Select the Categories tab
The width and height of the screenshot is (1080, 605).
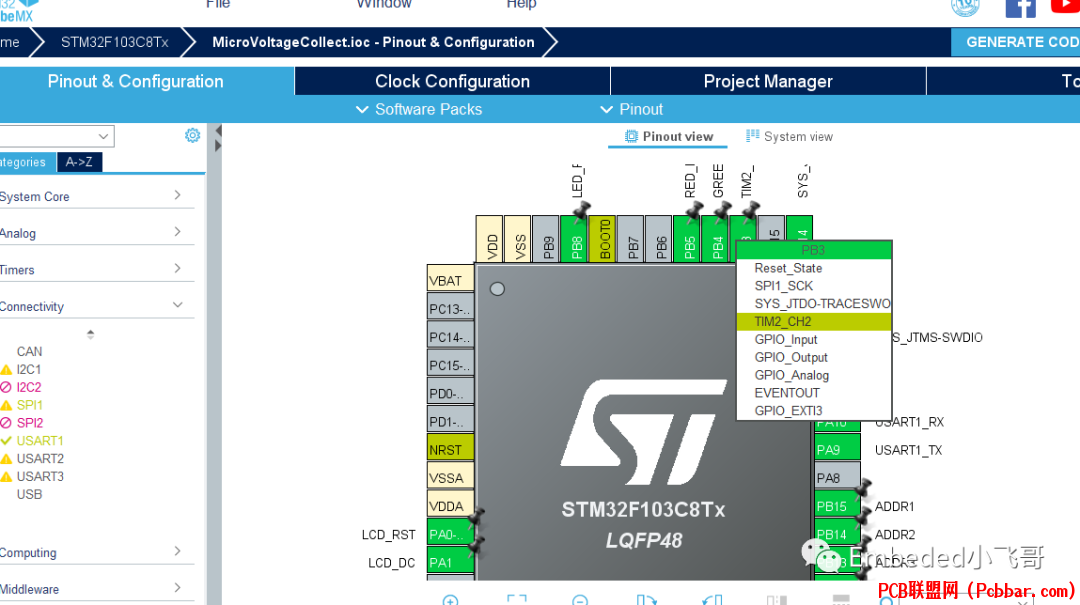tap(27, 162)
